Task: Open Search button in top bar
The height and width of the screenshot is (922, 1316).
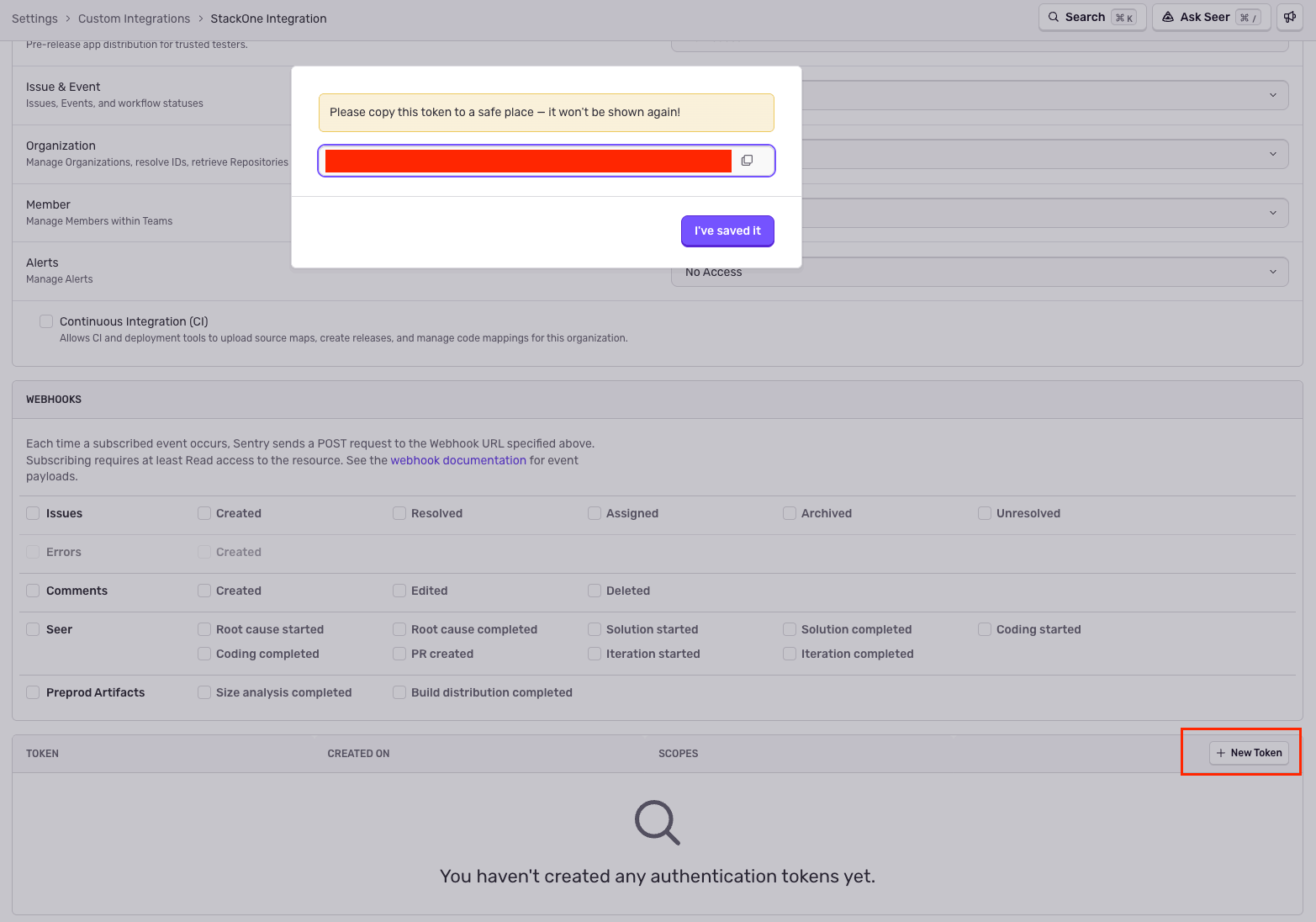Action: click(x=1092, y=17)
